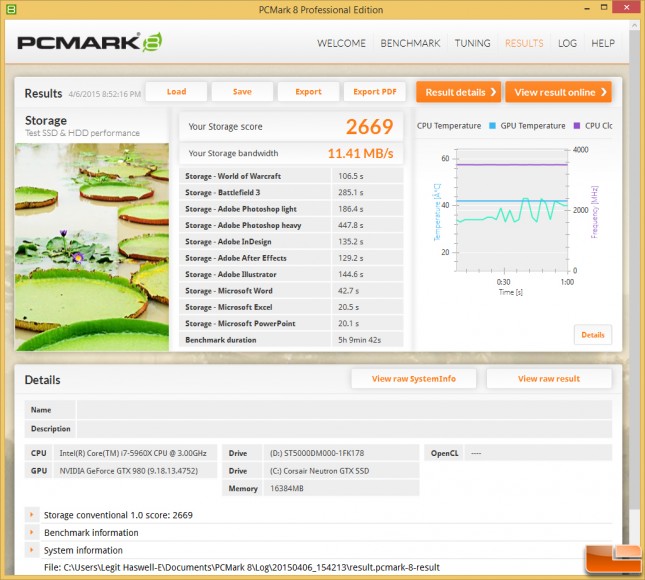Expand Storage conventional 1.0 score section
This screenshot has width=645, height=580.
pos(32,515)
